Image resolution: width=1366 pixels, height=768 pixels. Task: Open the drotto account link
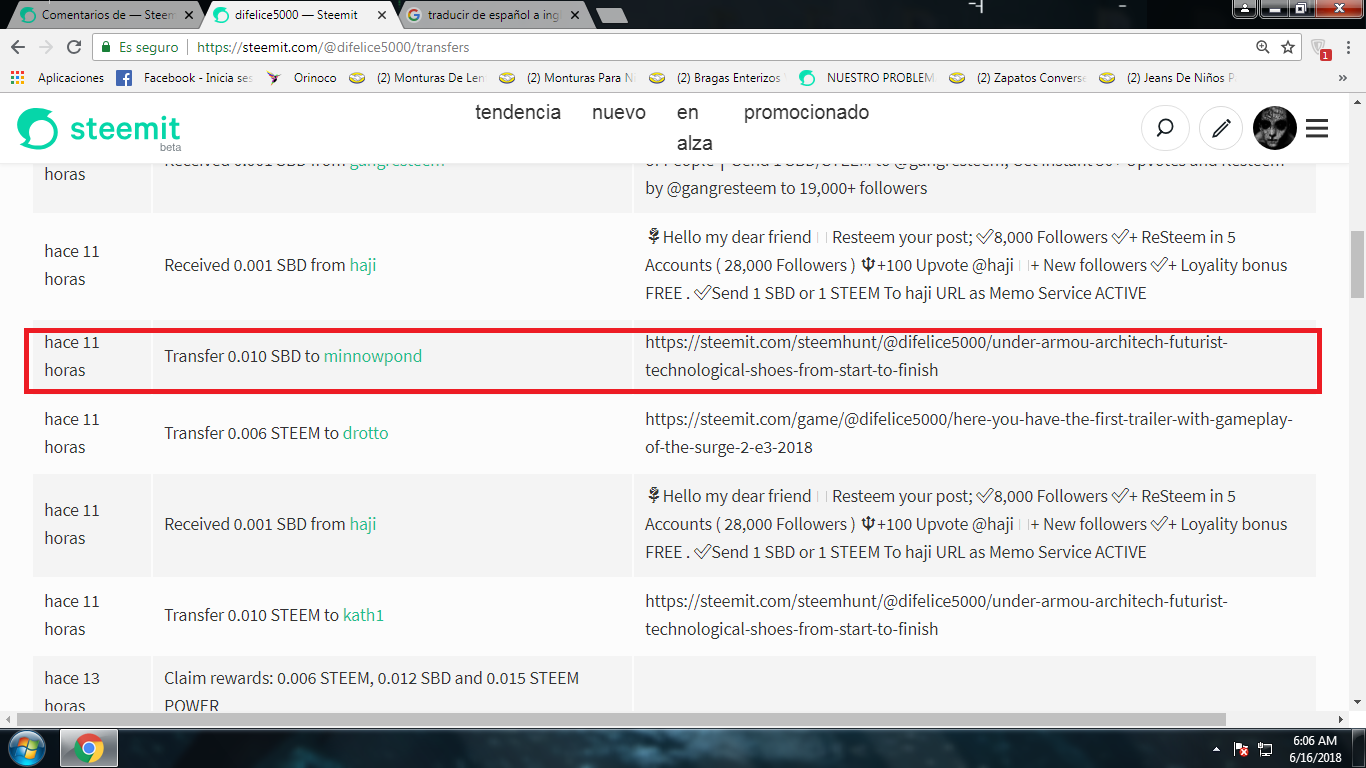point(365,433)
